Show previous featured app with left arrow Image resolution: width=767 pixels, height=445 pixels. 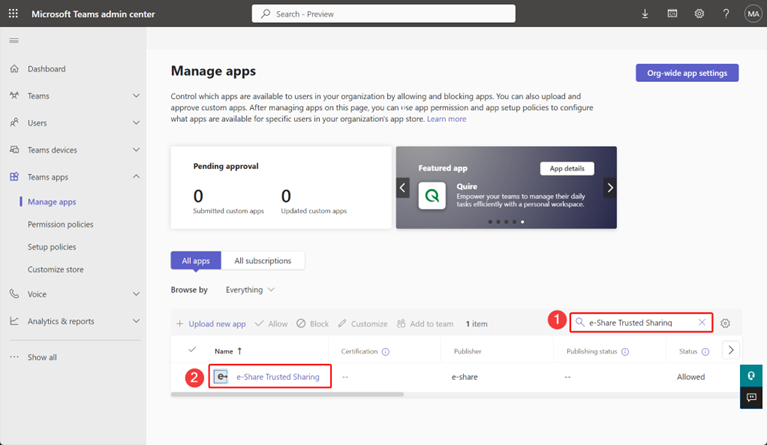click(x=403, y=188)
